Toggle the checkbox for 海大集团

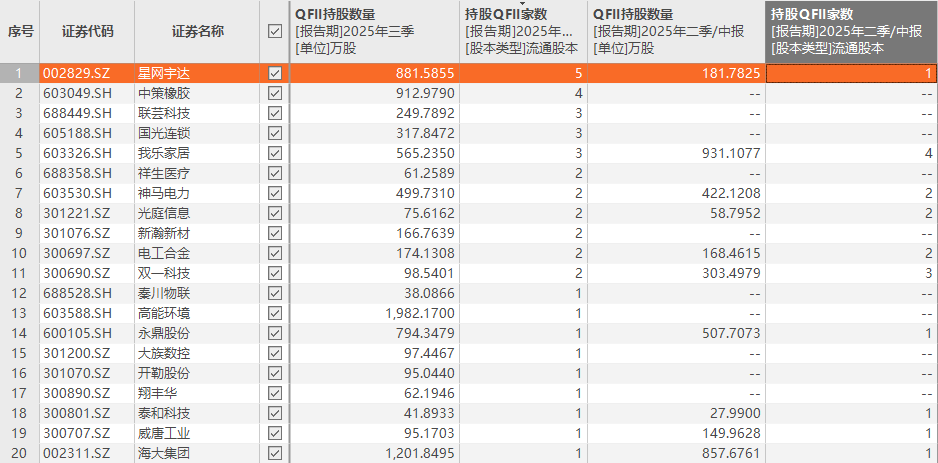click(x=275, y=453)
